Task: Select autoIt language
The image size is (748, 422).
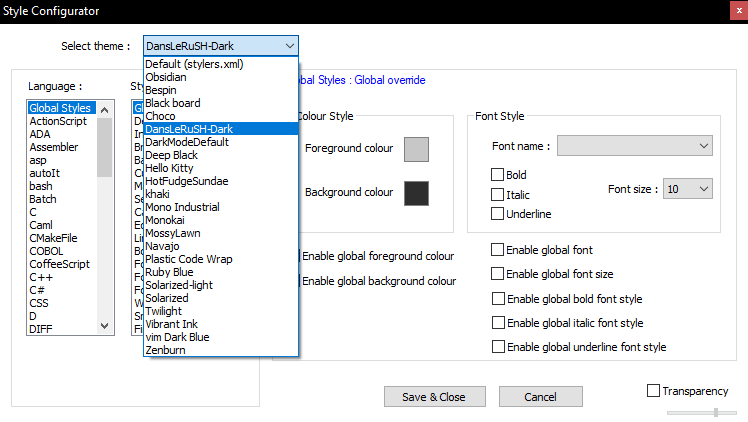Action: click(x=62, y=173)
